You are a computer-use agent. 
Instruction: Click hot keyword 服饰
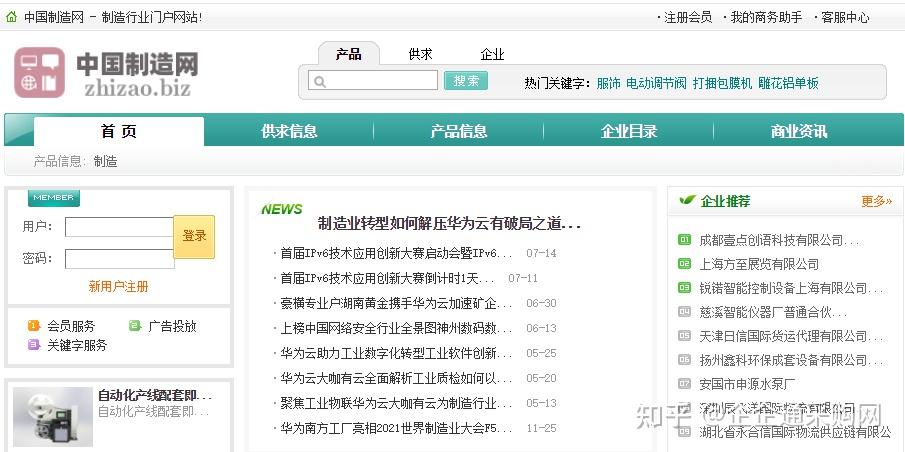click(608, 83)
